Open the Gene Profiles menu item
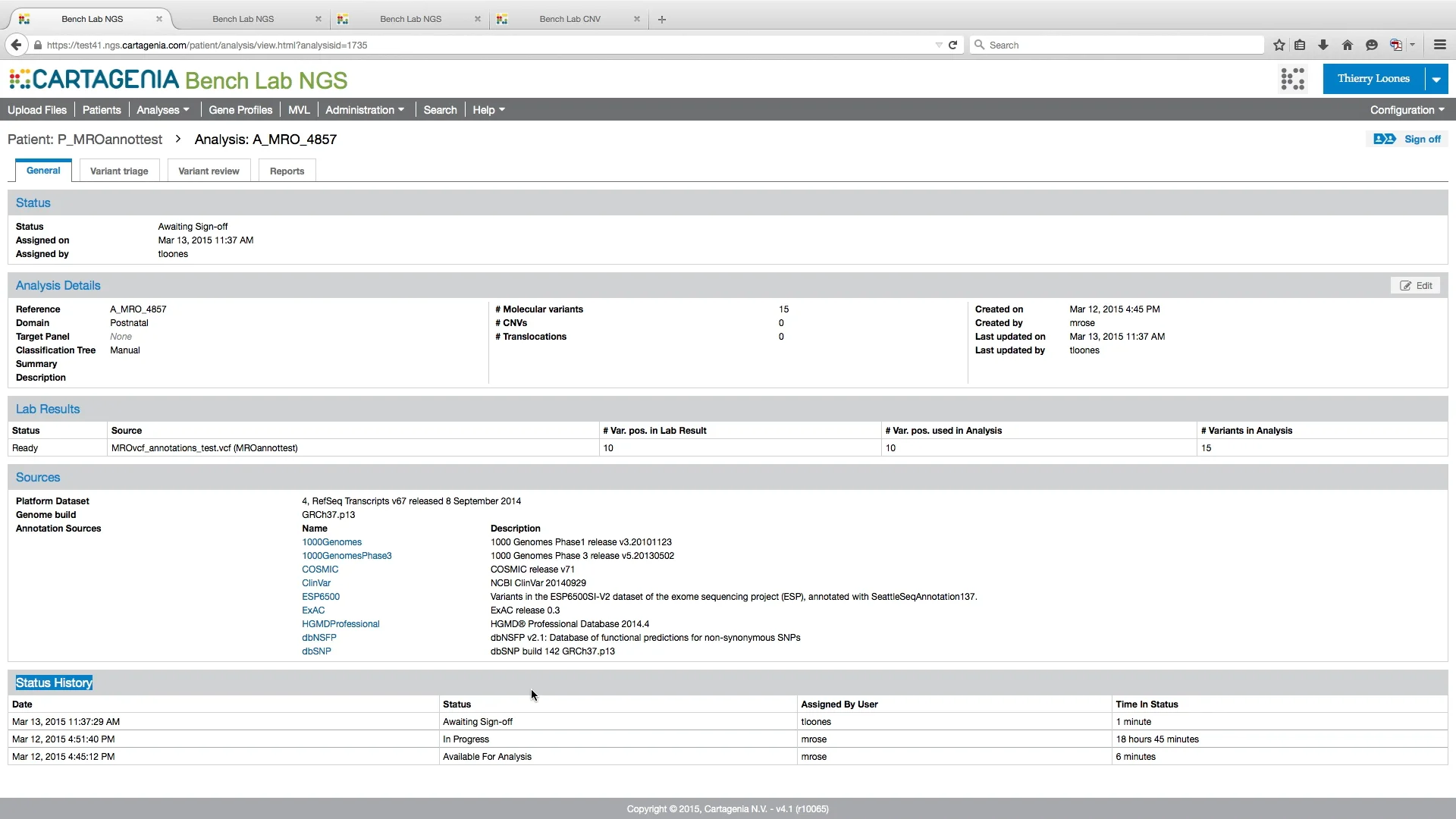1456x819 pixels. 240,110
